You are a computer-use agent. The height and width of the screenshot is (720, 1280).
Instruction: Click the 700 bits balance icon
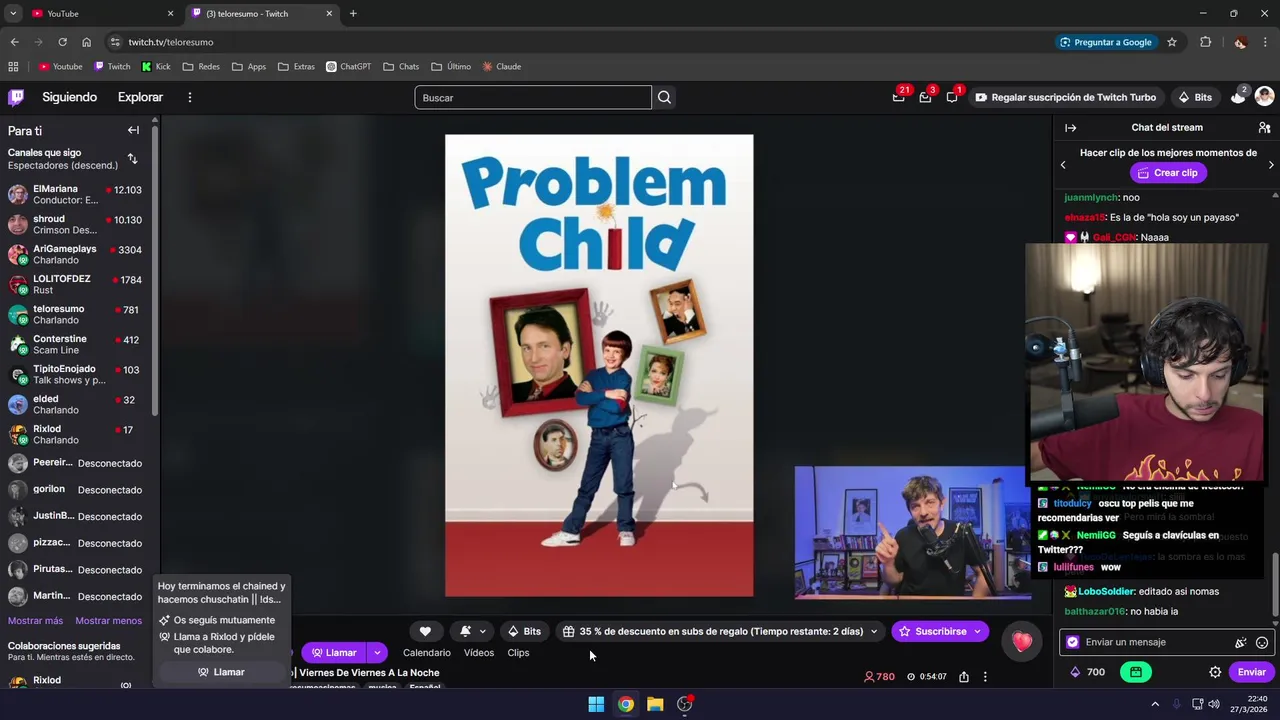1076,672
